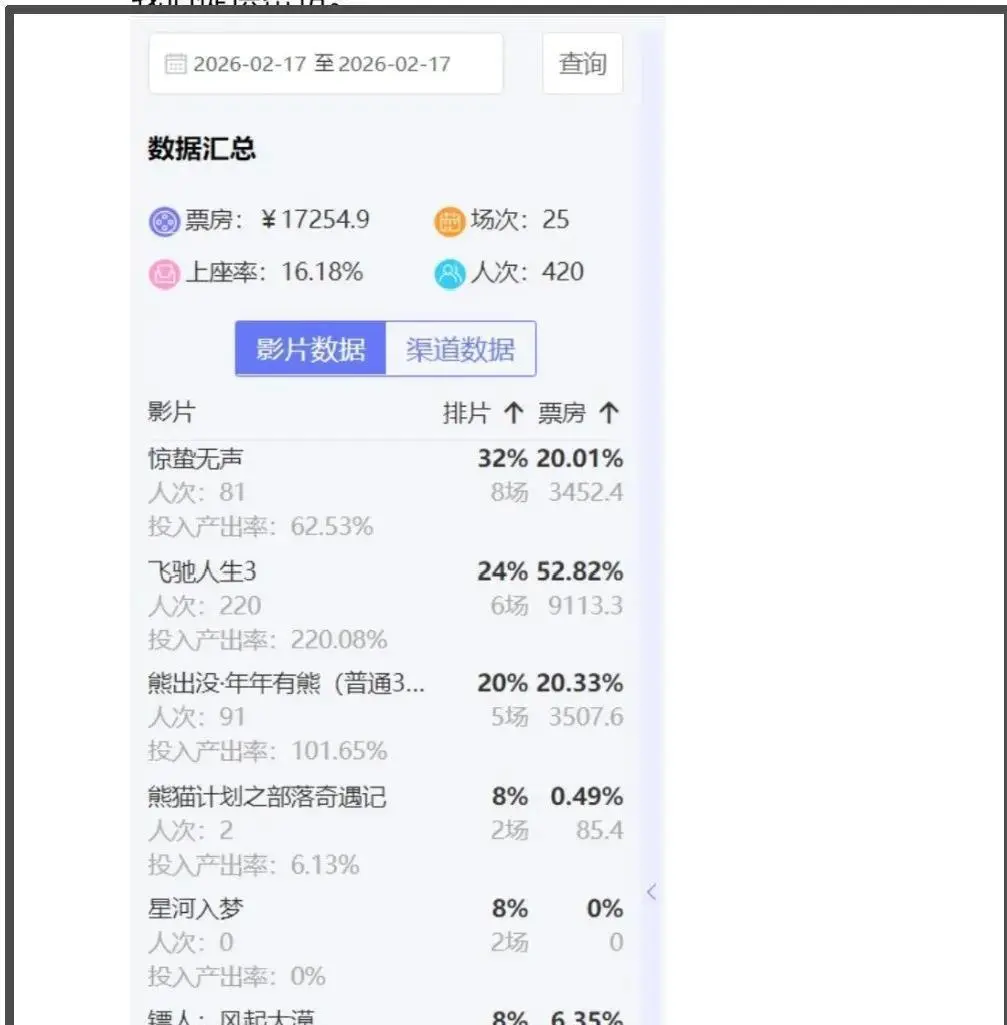Click the calendar icon in date field
Viewport: 1007px width, 1025px height.
tap(175, 64)
